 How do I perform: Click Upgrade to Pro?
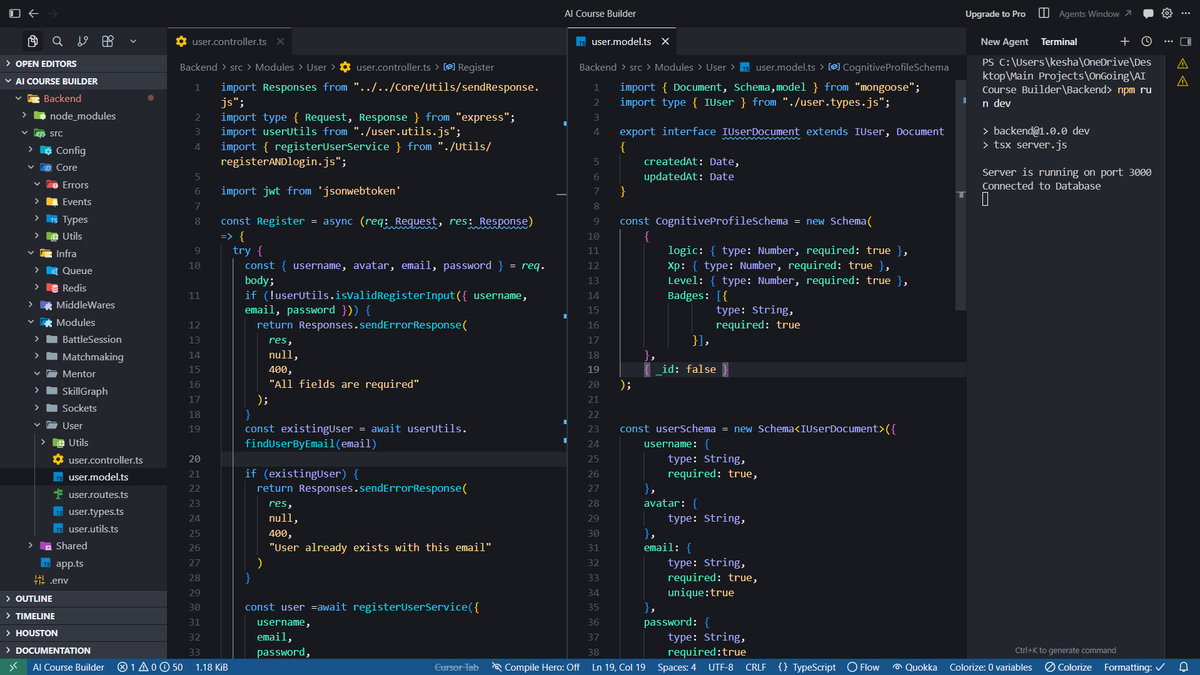point(995,14)
